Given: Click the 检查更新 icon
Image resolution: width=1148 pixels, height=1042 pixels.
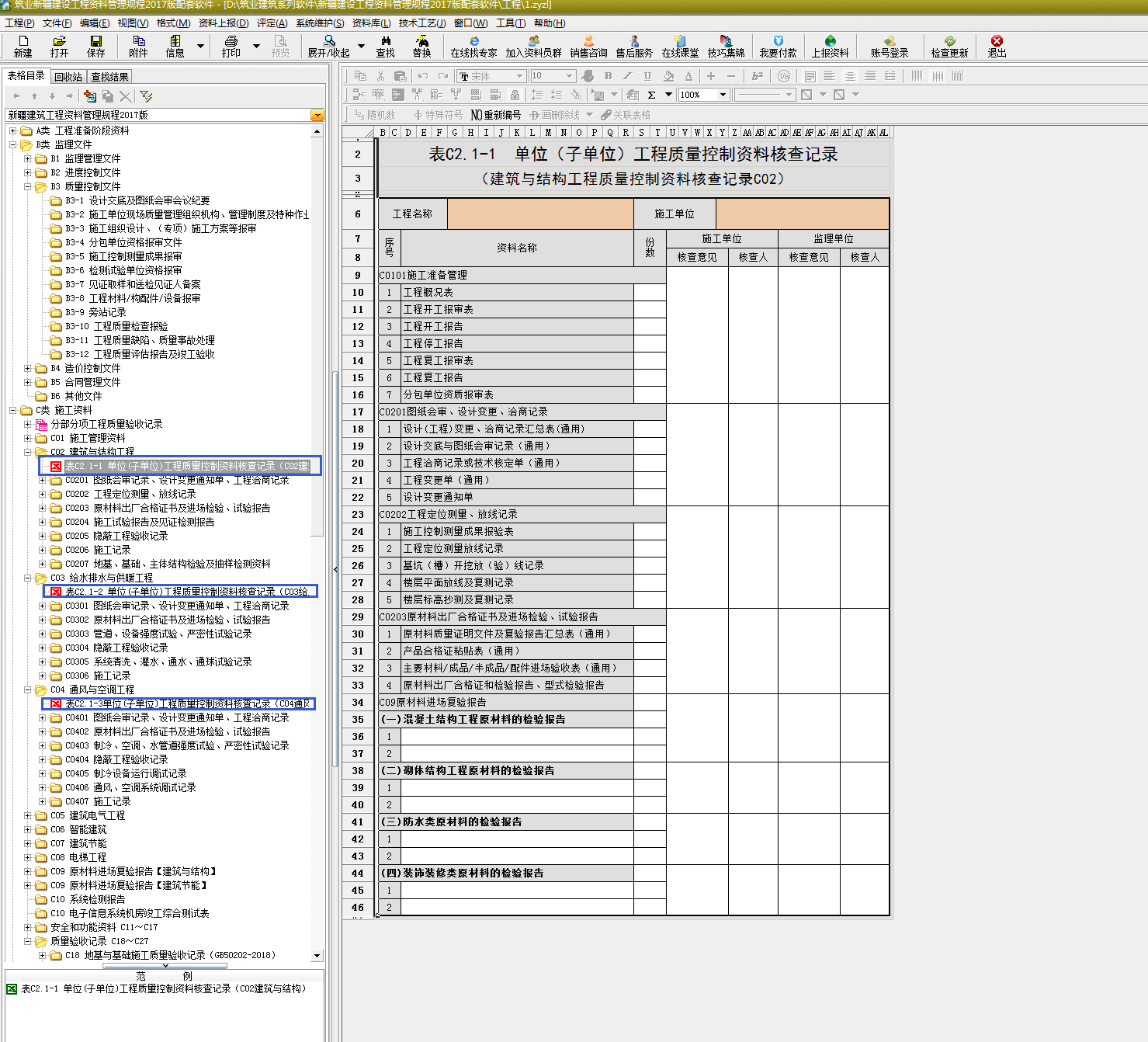Looking at the screenshot, I should click(x=949, y=47).
